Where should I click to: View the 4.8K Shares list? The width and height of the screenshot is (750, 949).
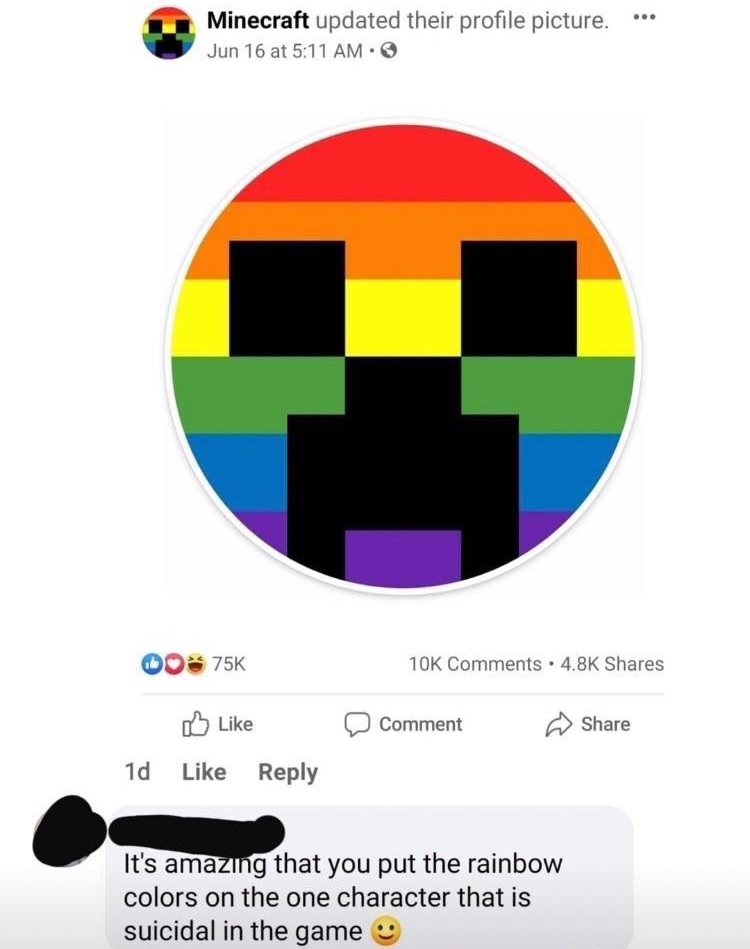612,664
